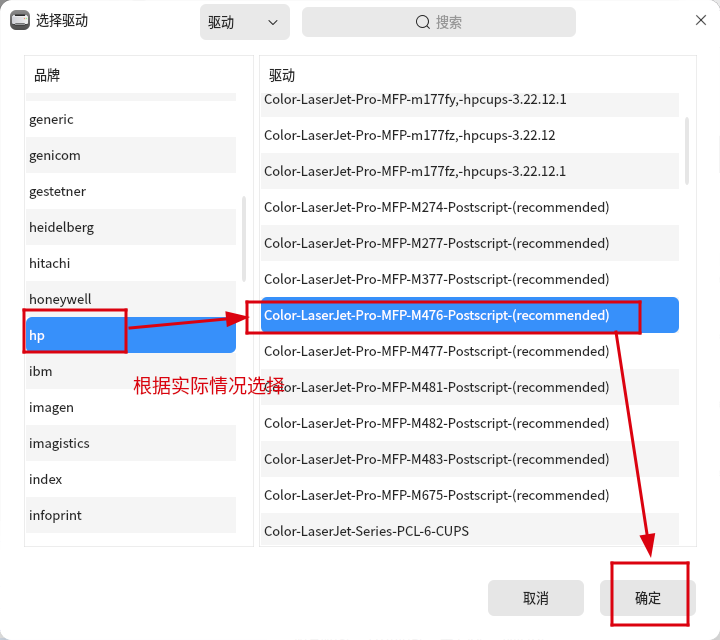
Task: Select the hp brand
Action: pyautogui.click(x=130, y=335)
